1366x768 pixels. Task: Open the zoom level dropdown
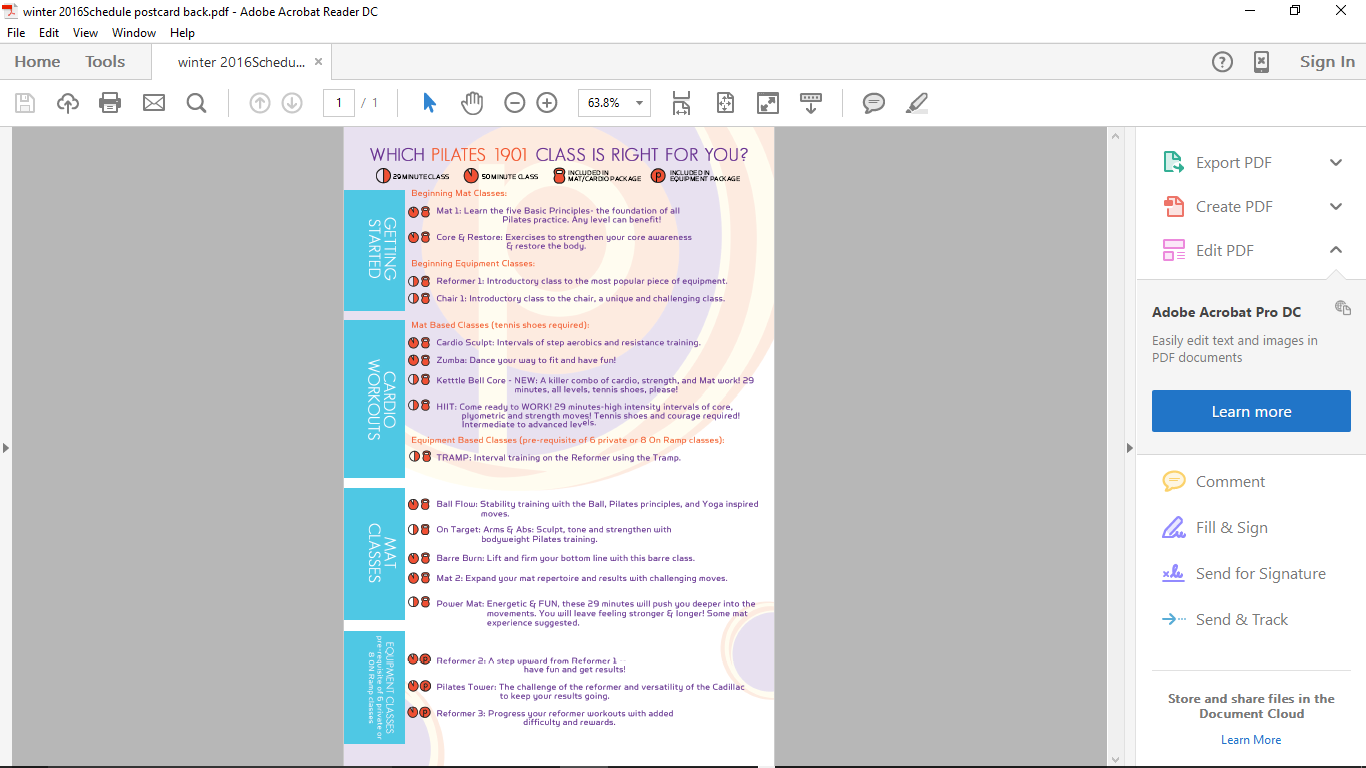click(639, 103)
